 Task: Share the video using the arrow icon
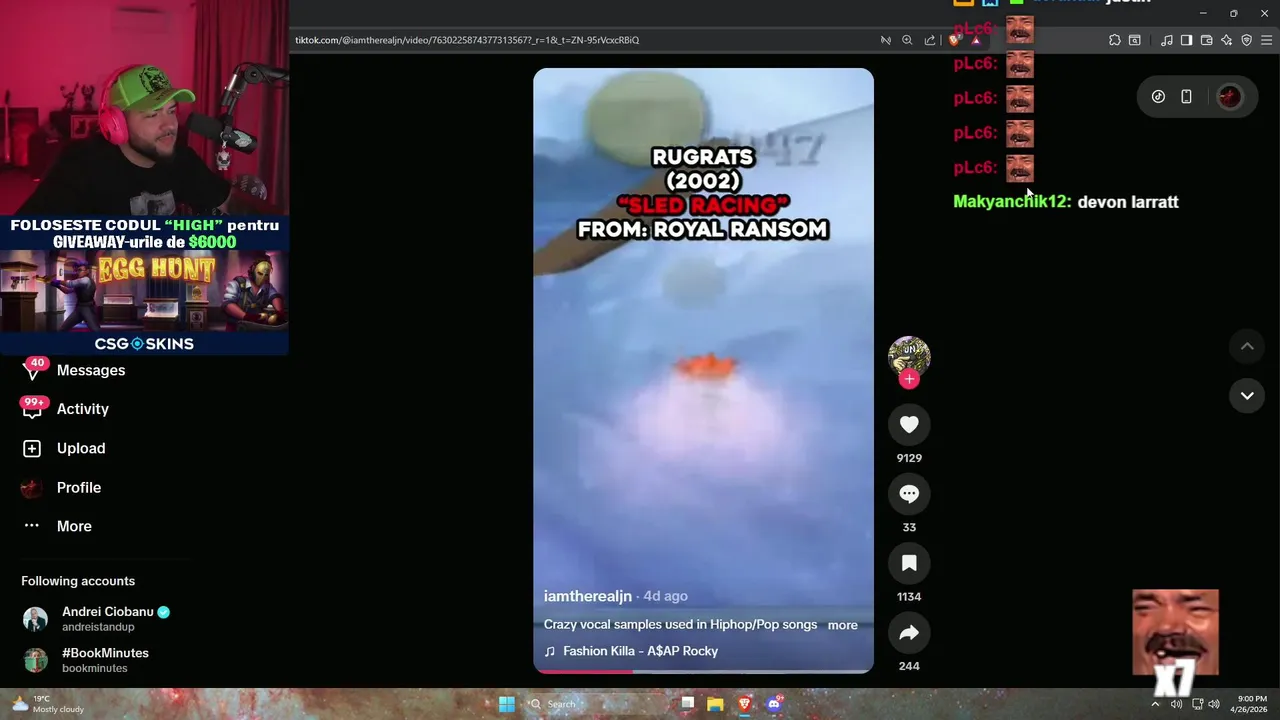point(909,633)
